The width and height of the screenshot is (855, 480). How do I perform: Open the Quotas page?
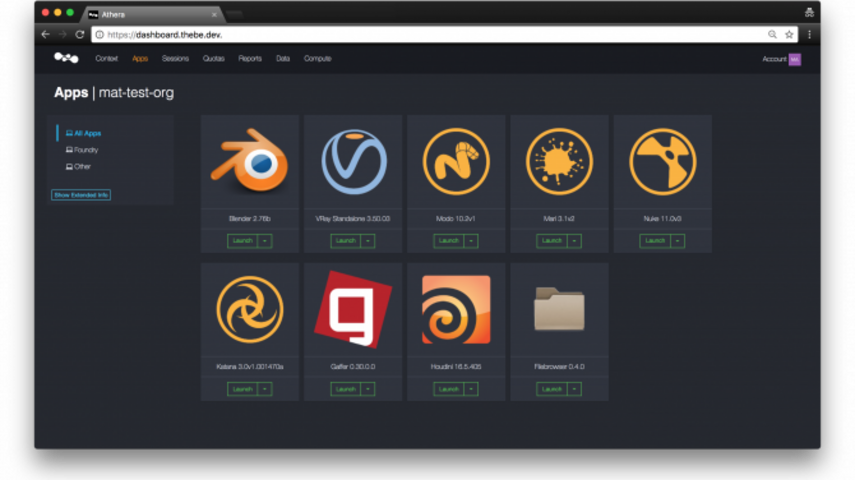213,58
